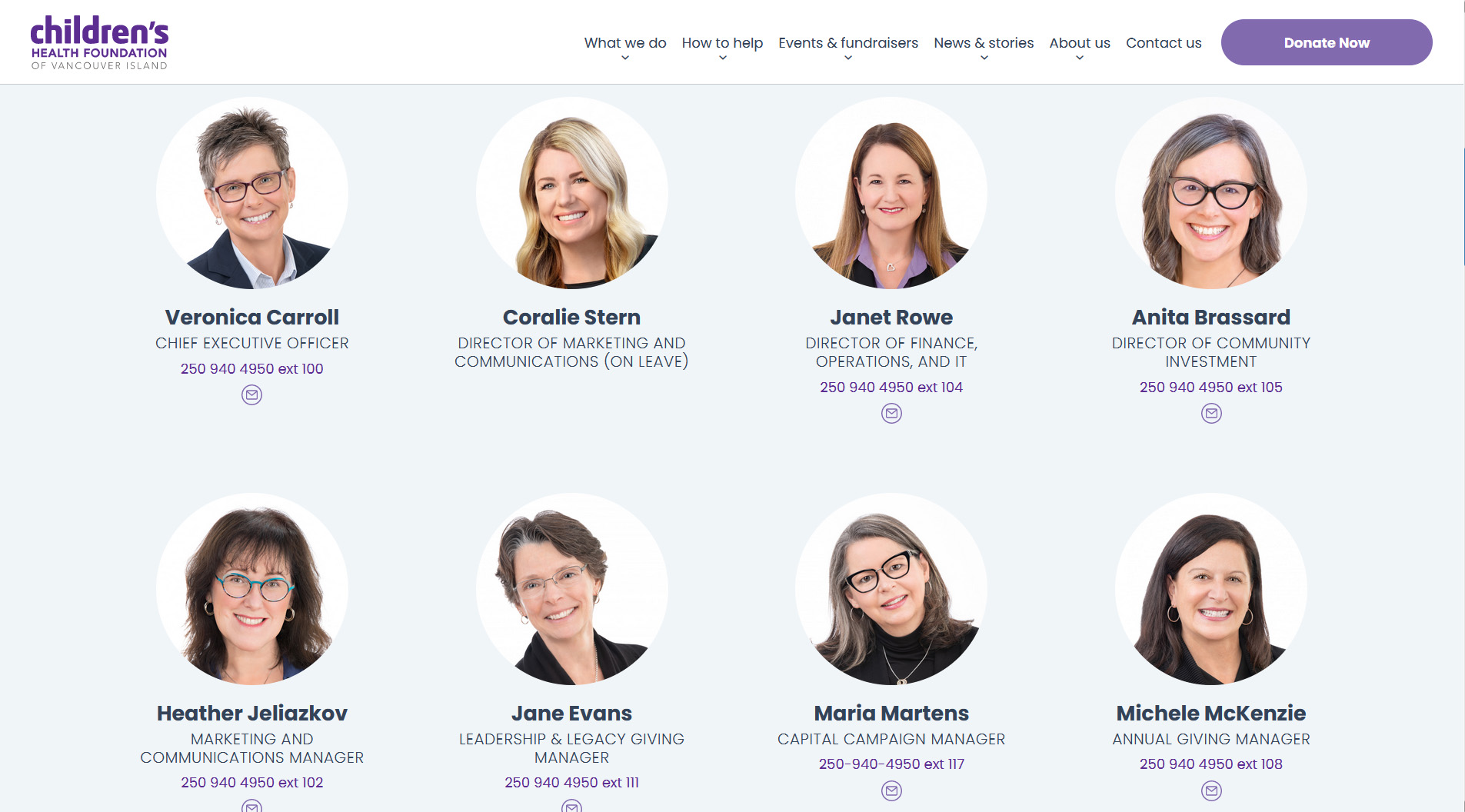Image resolution: width=1465 pixels, height=812 pixels.
Task: Click Coralie Stern's portrait photo
Action: (x=571, y=193)
